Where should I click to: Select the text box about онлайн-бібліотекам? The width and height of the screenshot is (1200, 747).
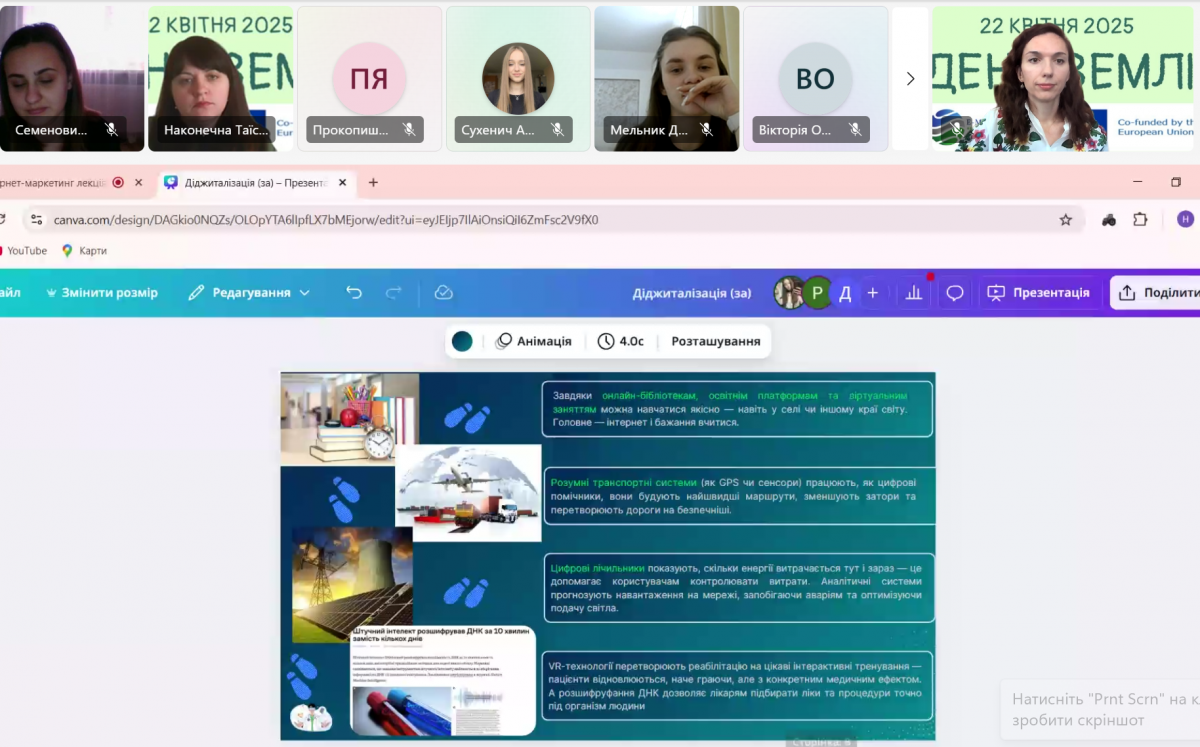tap(737, 408)
